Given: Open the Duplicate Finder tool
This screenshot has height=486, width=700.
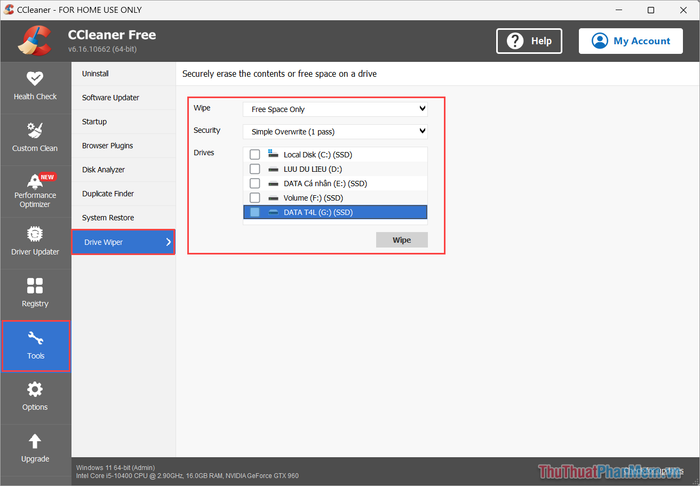Looking at the screenshot, I should (x=124, y=194).
